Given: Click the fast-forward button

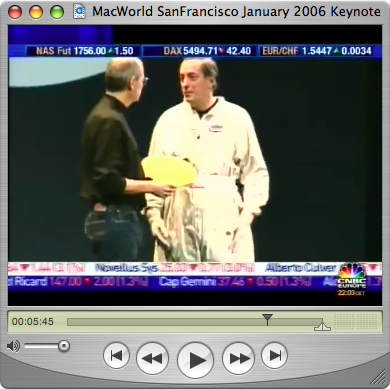Looking at the screenshot, I should coord(238,358).
